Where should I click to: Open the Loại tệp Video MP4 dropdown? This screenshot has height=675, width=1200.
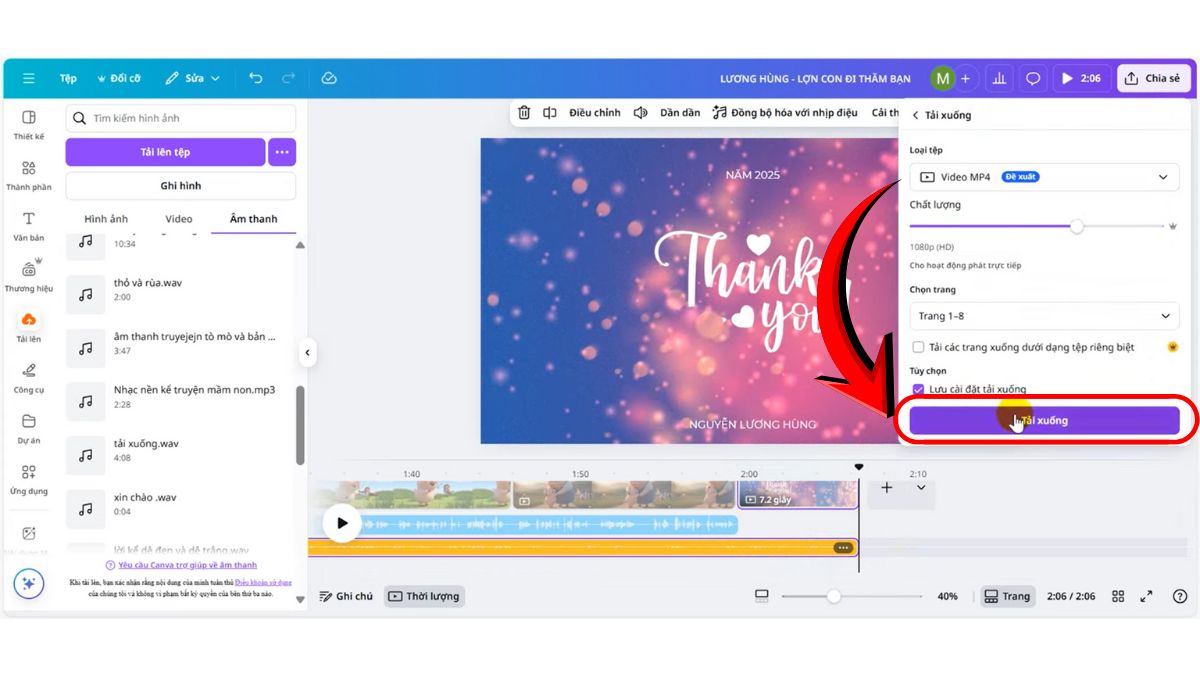(x=1044, y=176)
